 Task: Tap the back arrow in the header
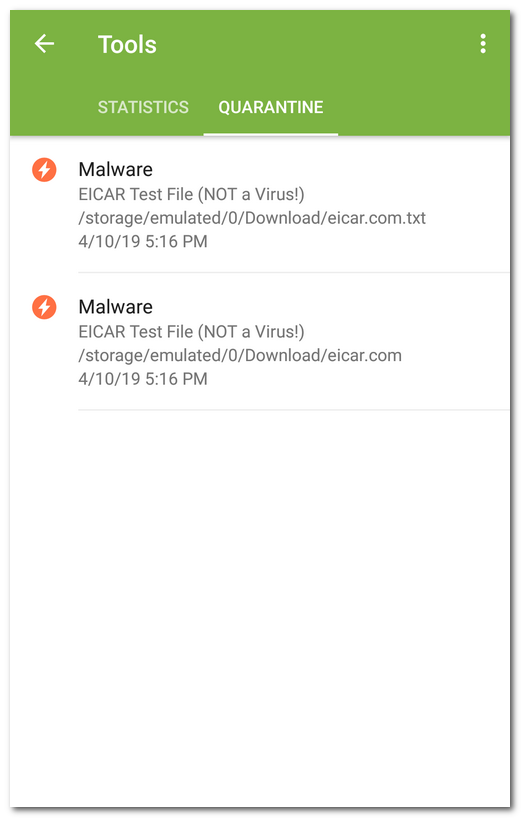point(44,44)
